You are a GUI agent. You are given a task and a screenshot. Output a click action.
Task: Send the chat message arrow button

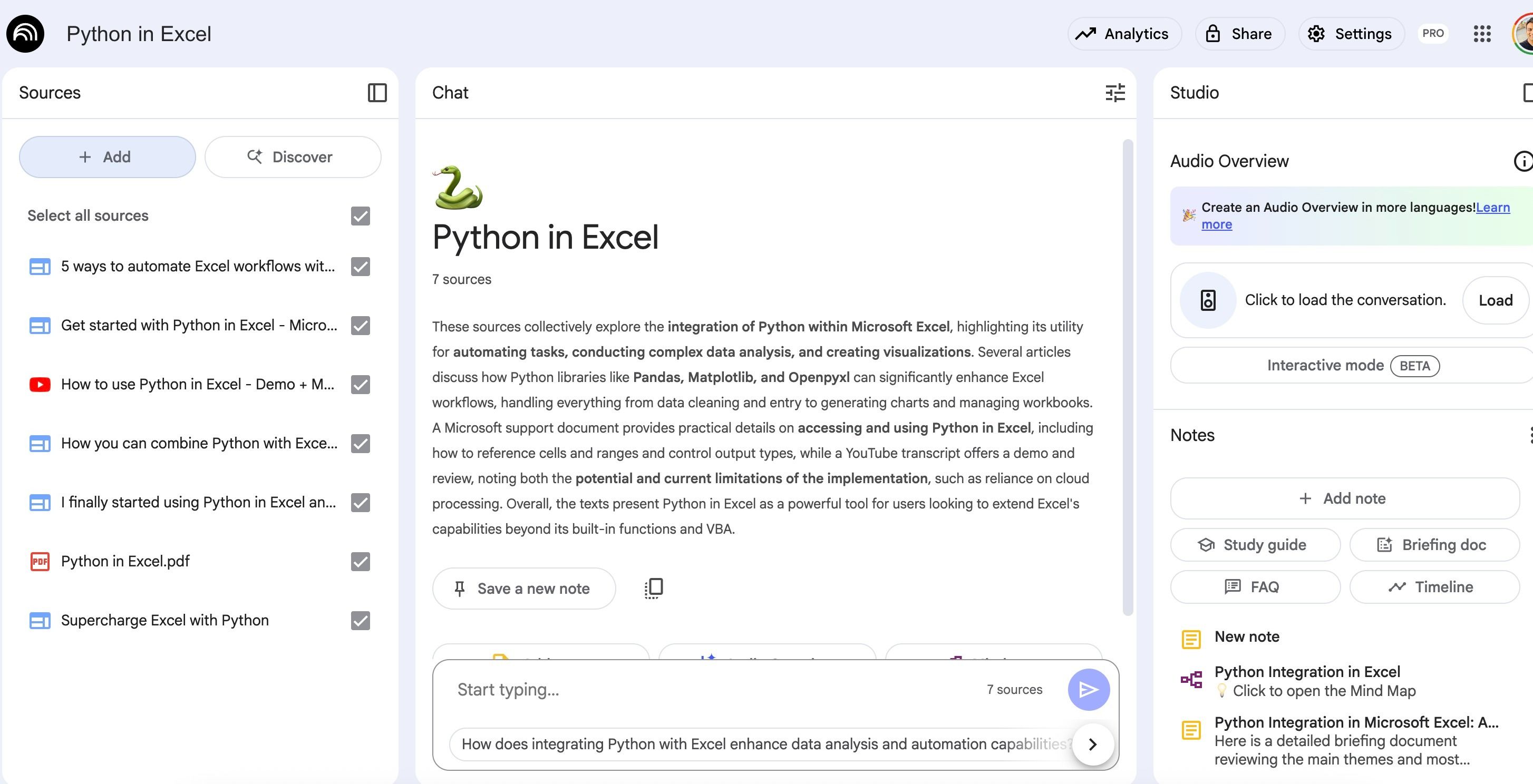1089,689
